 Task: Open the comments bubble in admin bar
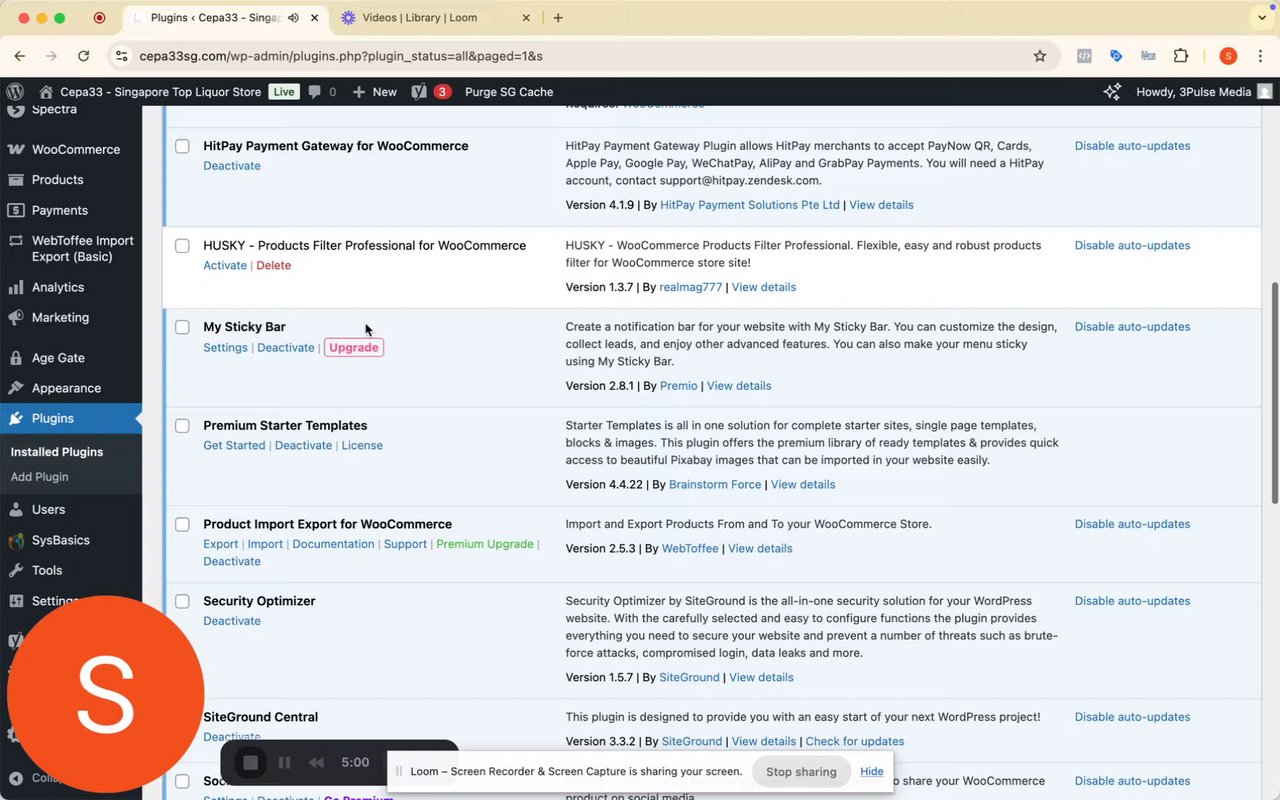(315, 91)
